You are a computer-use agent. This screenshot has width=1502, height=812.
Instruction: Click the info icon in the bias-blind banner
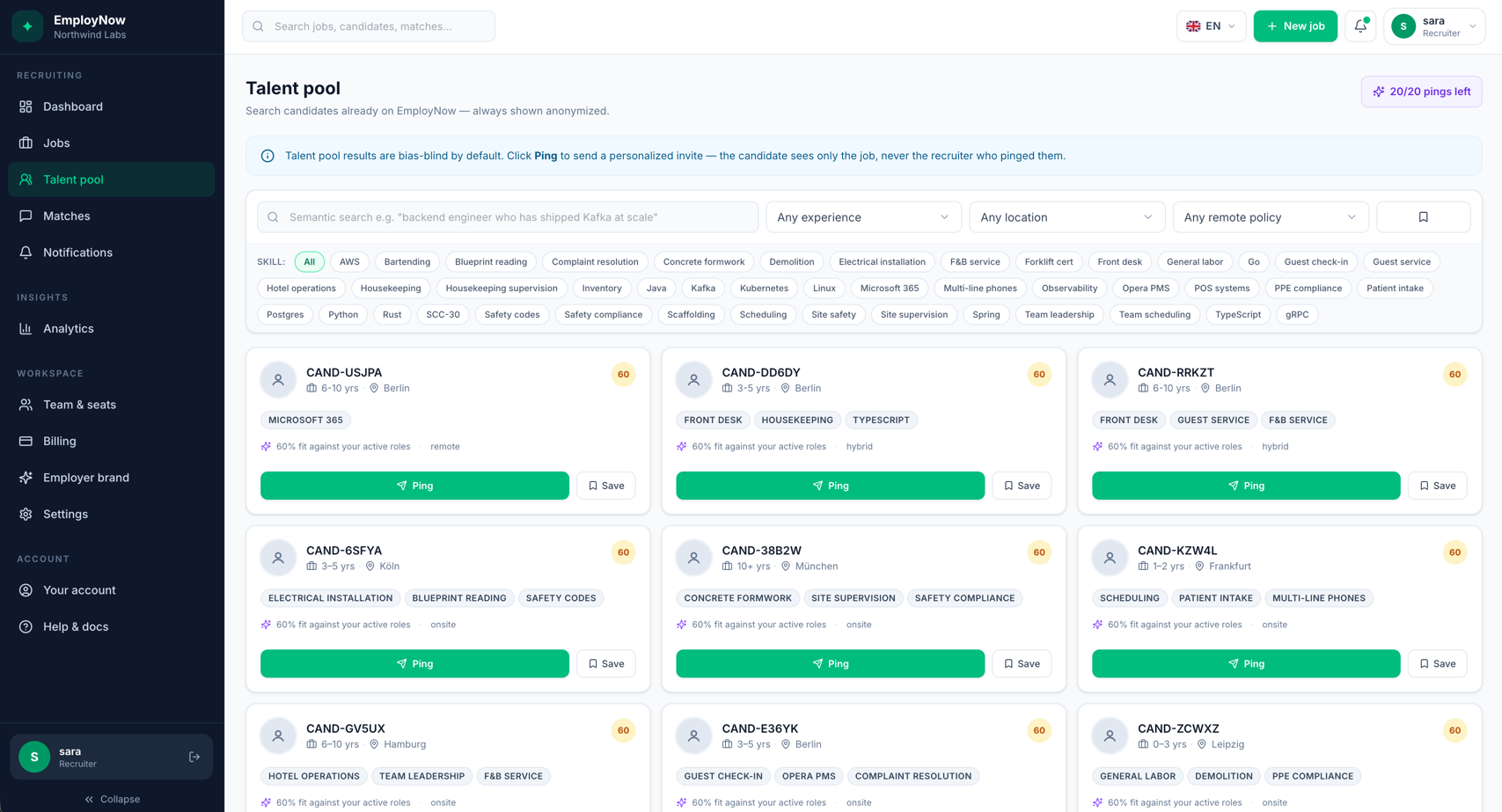click(267, 156)
